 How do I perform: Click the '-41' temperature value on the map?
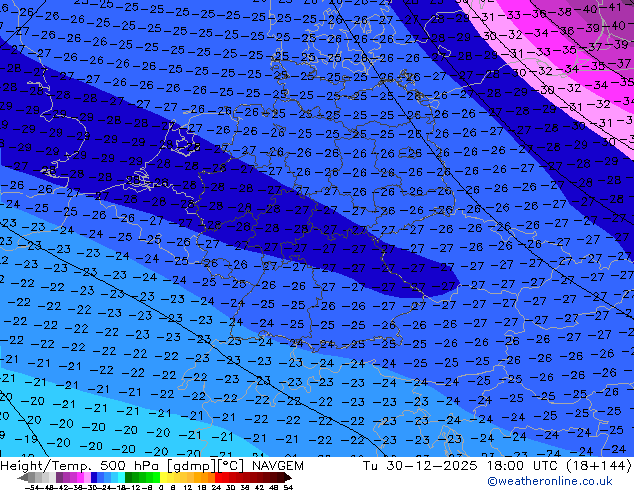point(612,7)
